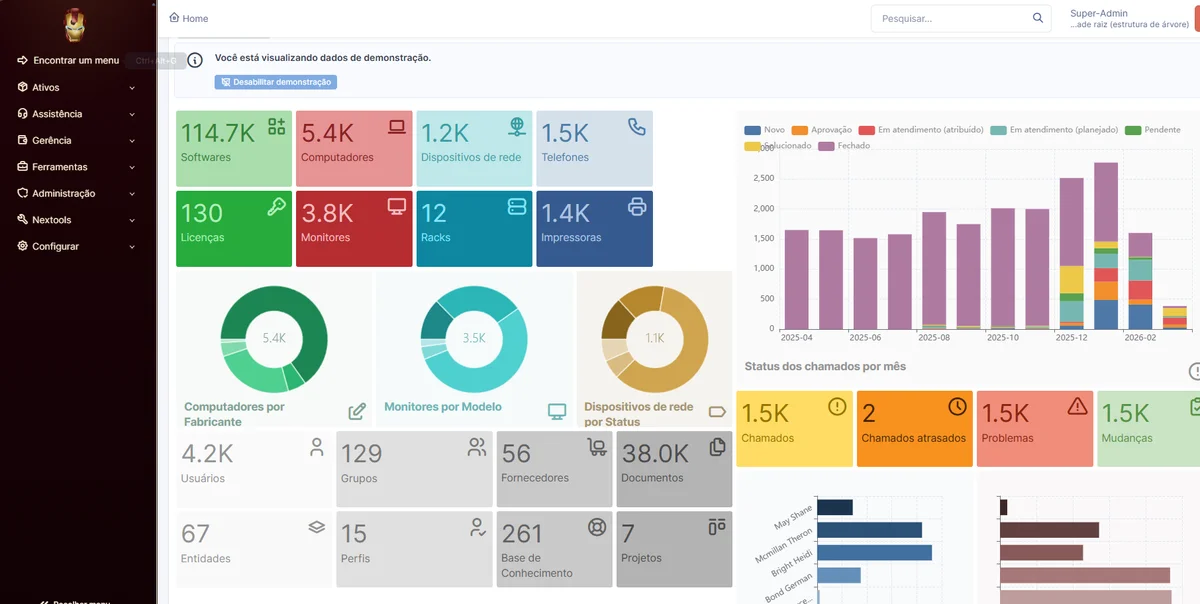Click the key icon on Licenças card
This screenshot has height=604, width=1200.
point(277,207)
